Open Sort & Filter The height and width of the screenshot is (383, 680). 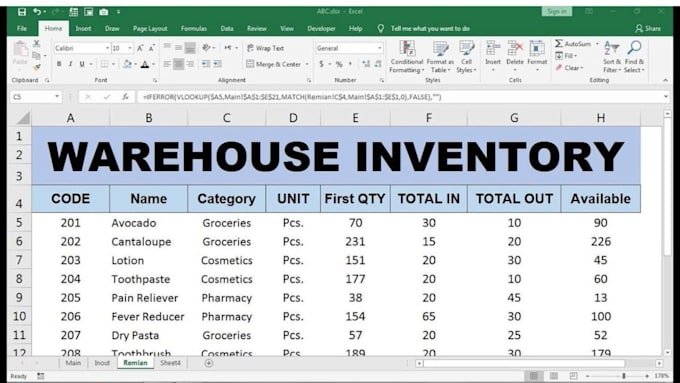(612, 57)
